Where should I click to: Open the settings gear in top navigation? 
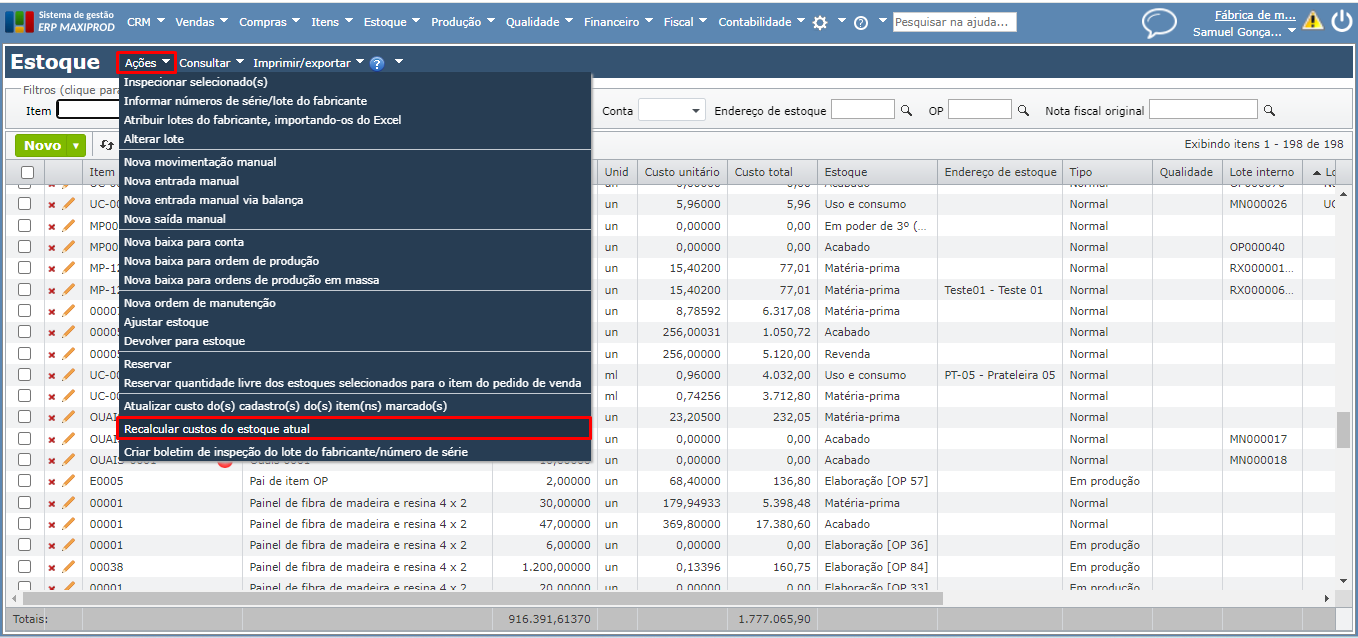pyautogui.click(x=820, y=22)
